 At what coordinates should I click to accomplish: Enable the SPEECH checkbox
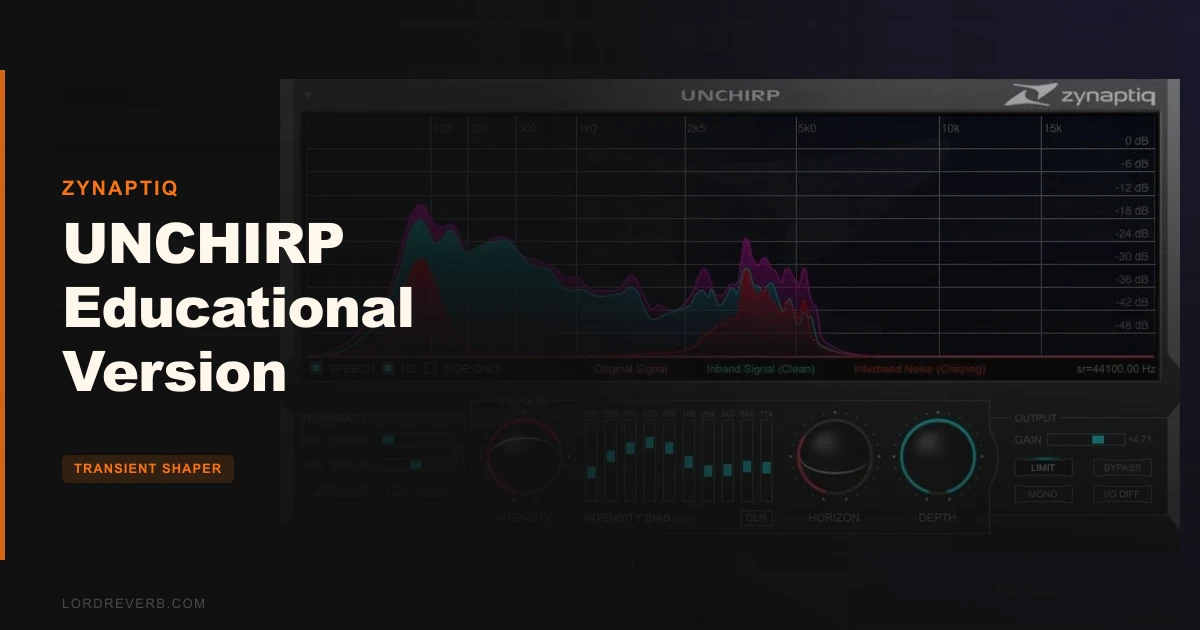316,369
